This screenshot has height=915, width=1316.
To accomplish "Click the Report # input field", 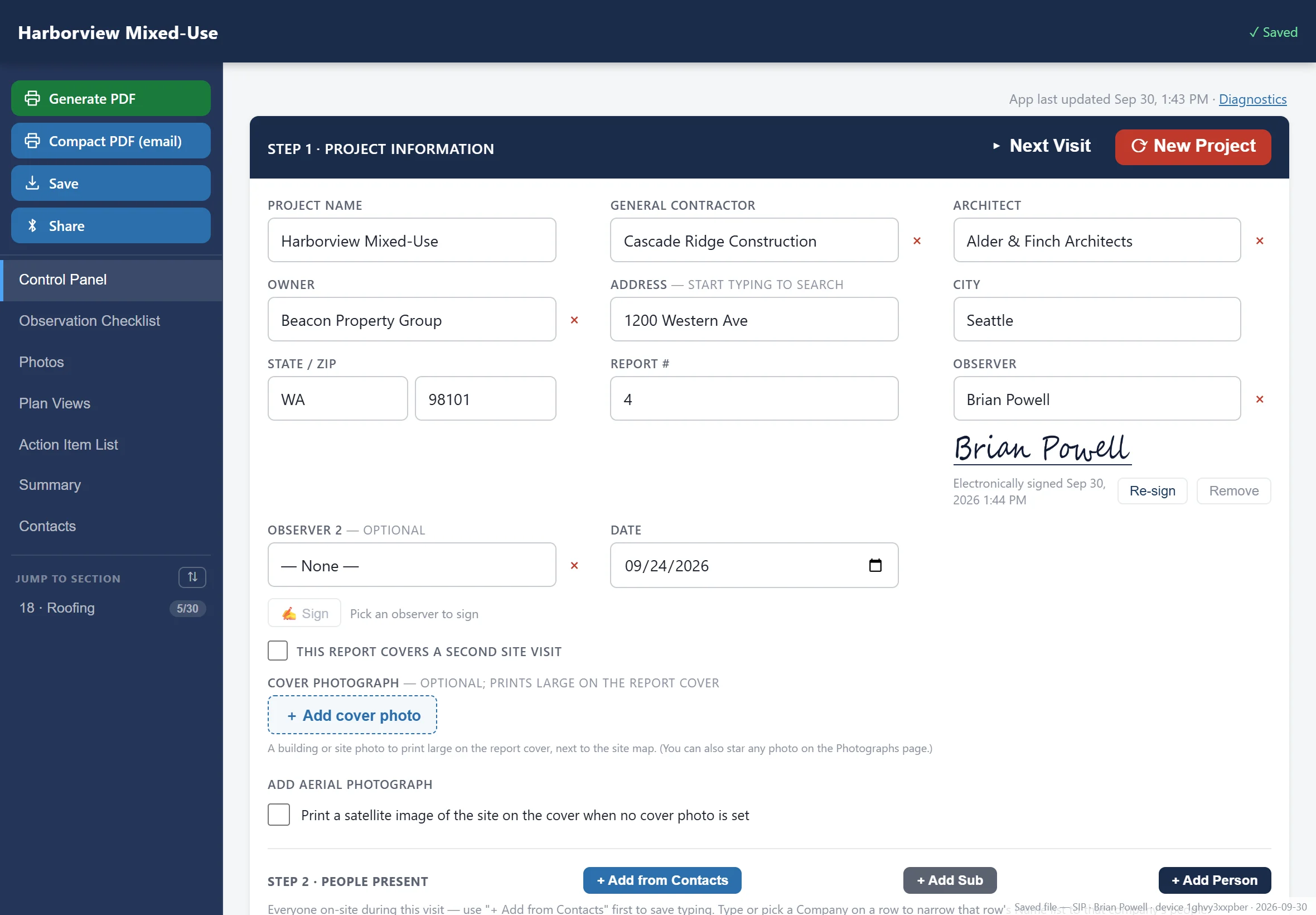I will tap(754, 399).
